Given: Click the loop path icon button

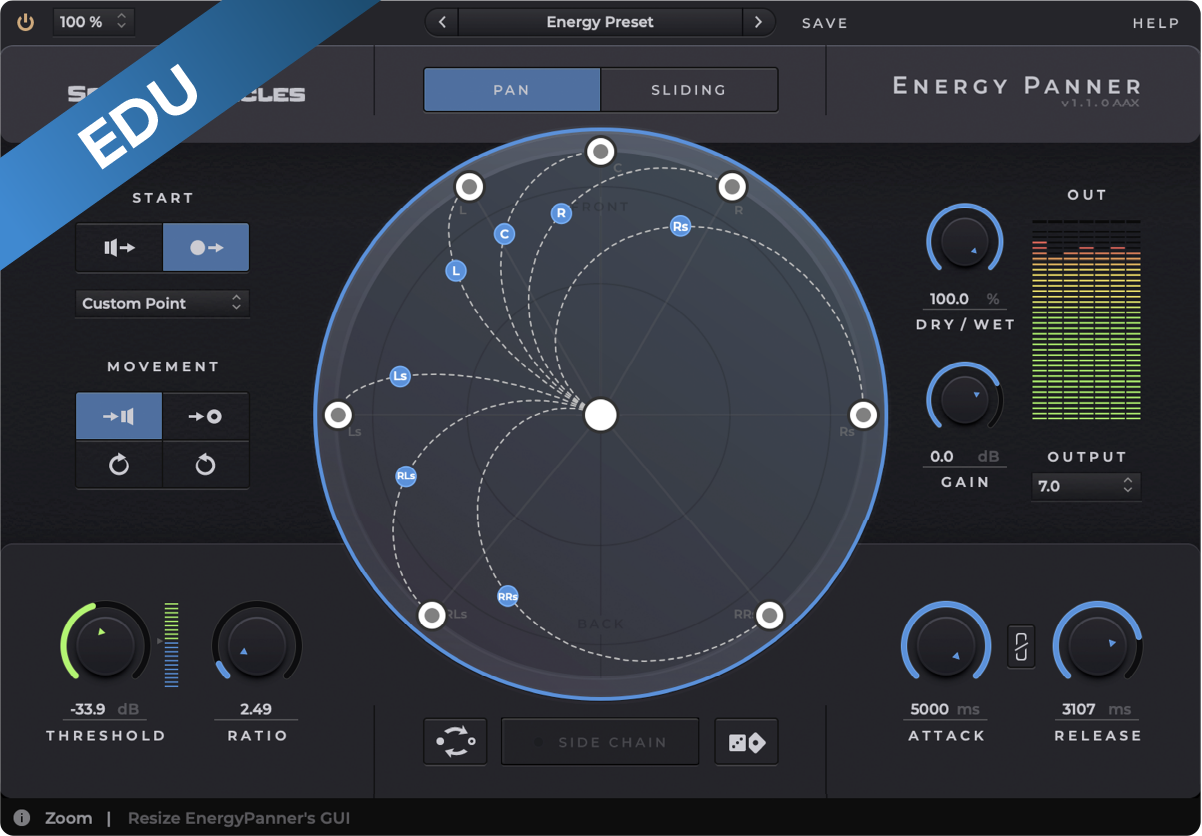Looking at the screenshot, I should click(x=455, y=742).
